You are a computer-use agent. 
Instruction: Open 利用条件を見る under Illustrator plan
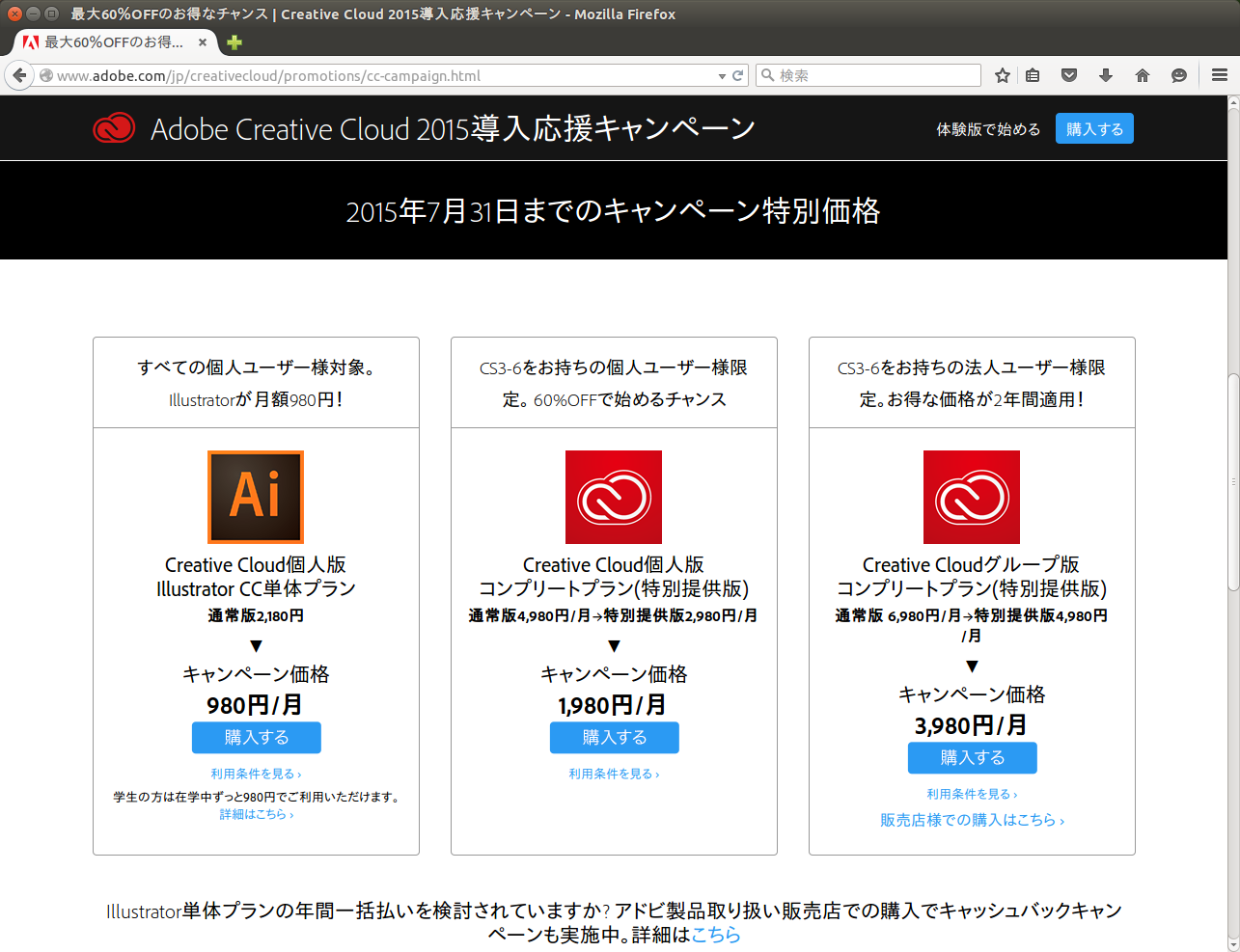coord(256,775)
